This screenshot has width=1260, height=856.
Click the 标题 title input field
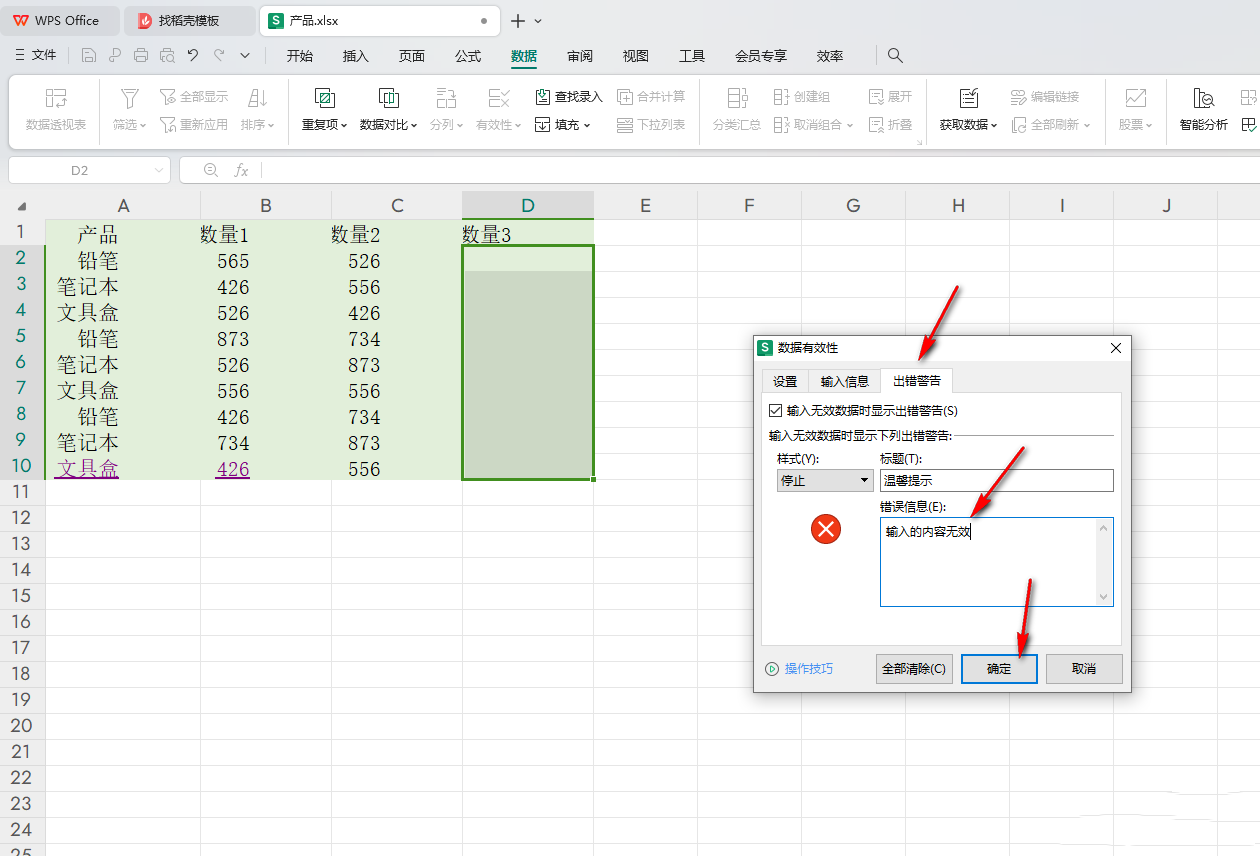[997, 480]
